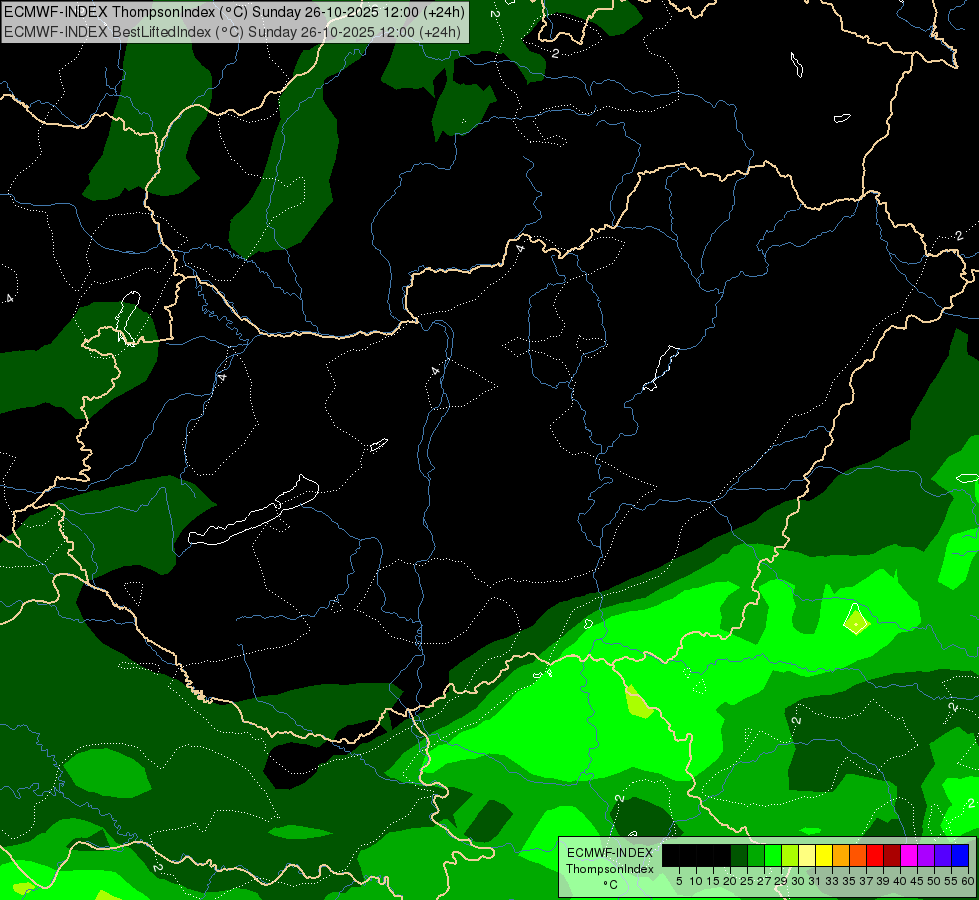Click the legend scale value 39

point(883,881)
